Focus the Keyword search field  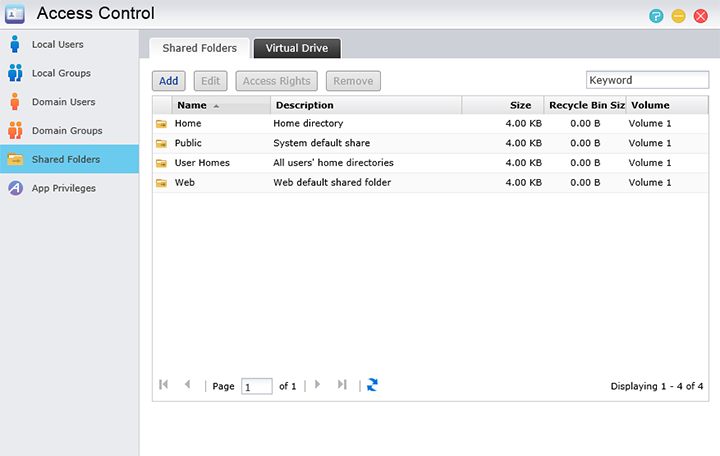[x=646, y=80]
